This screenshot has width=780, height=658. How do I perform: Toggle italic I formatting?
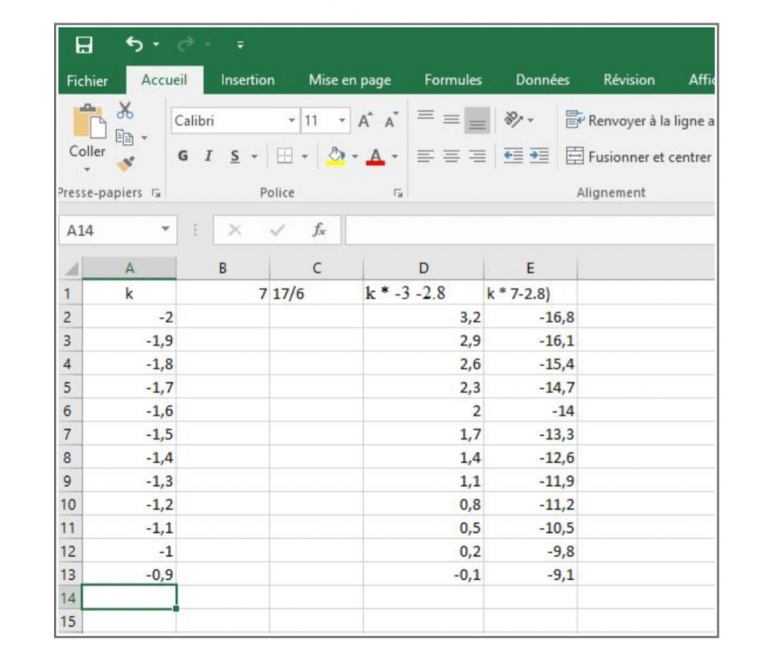(209, 156)
